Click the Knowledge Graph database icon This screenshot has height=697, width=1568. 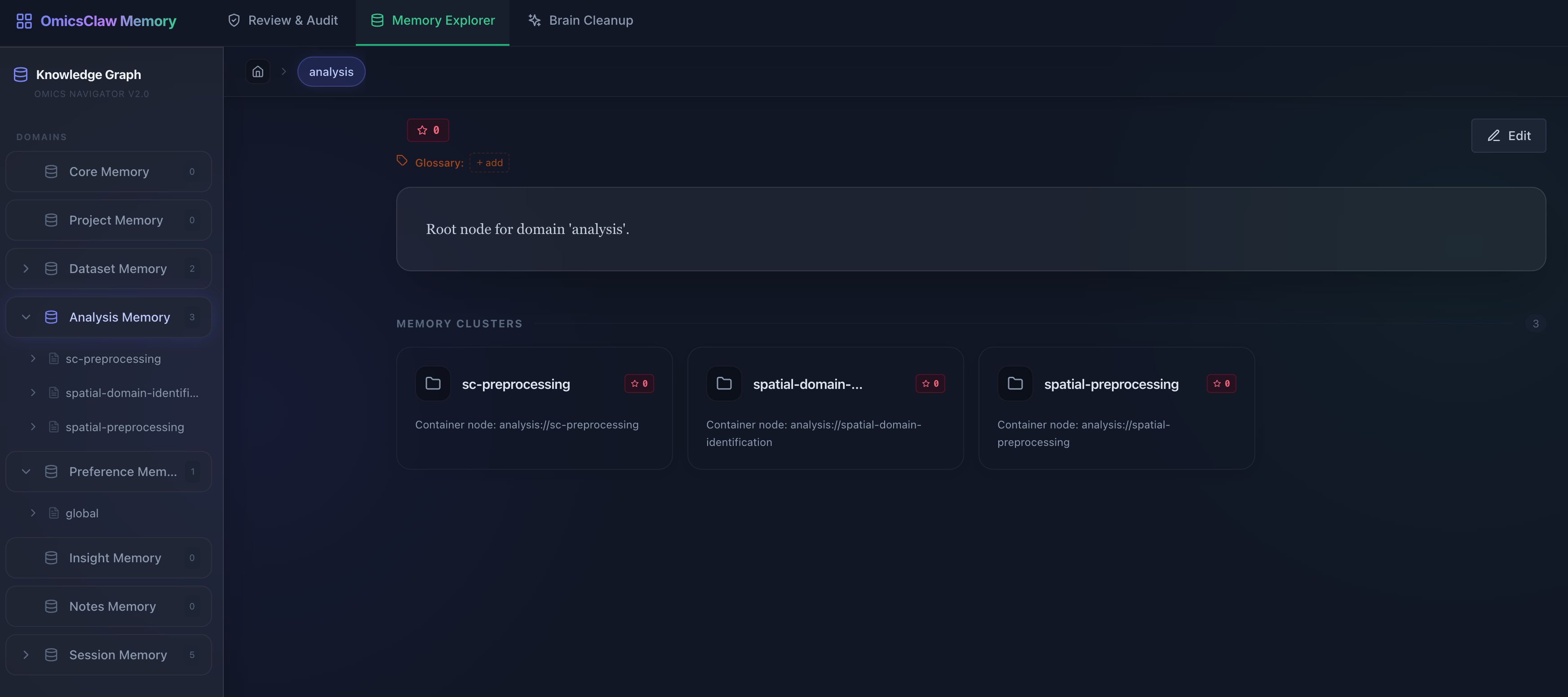click(21, 74)
